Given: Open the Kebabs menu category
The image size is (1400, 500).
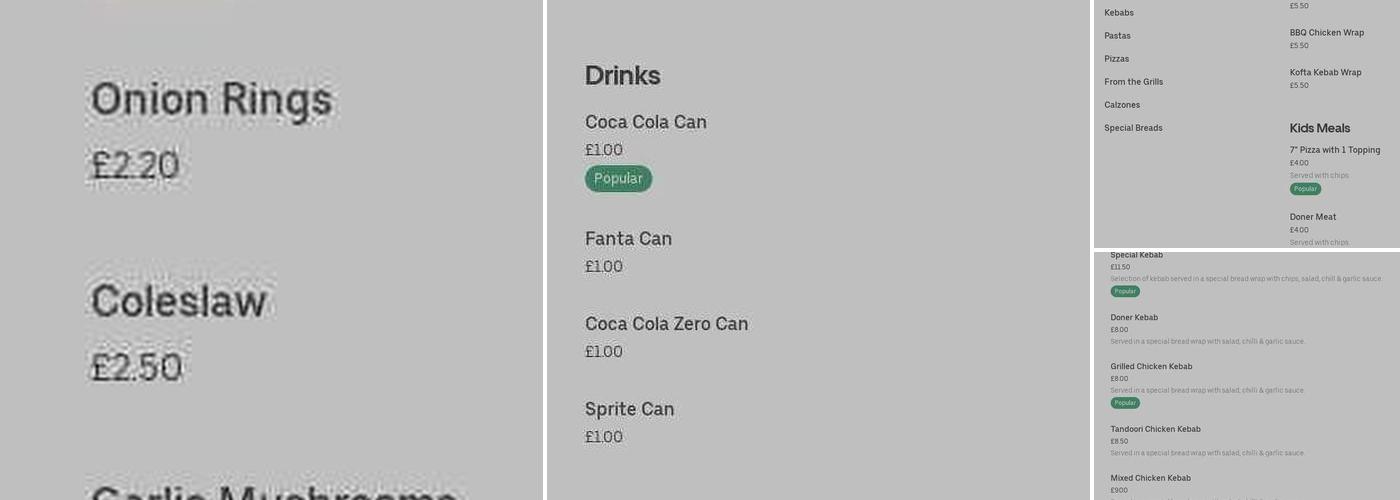Looking at the screenshot, I should (x=1118, y=13).
